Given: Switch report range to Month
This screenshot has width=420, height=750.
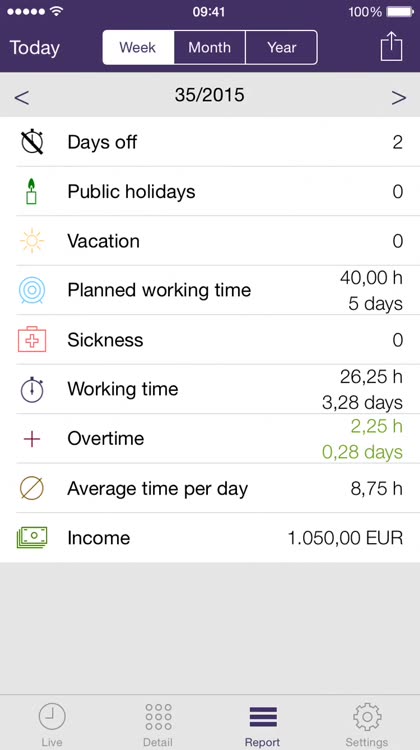Looking at the screenshot, I should tap(210, 47).
